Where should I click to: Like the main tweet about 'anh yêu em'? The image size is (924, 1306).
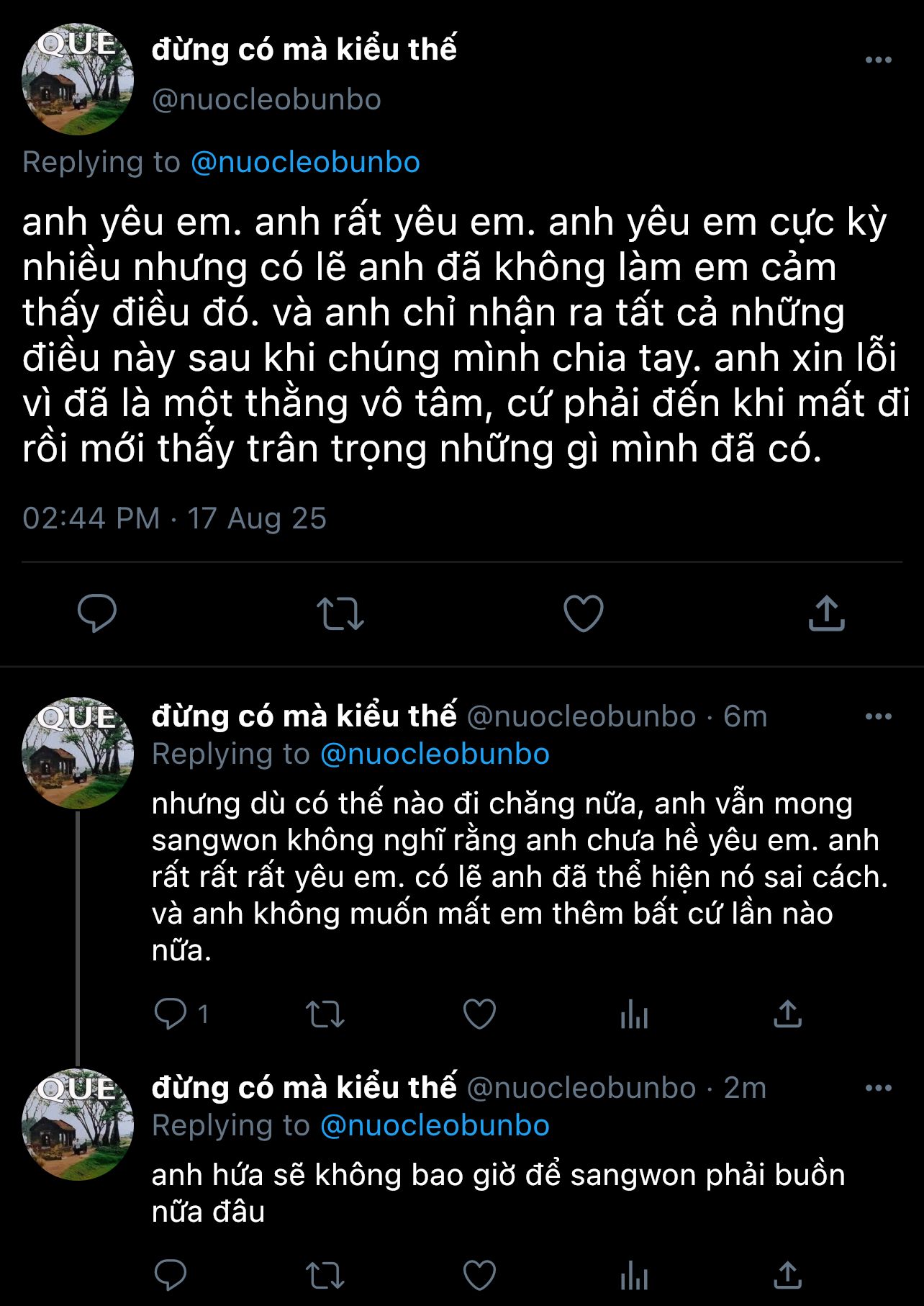(x=583, y=613)
